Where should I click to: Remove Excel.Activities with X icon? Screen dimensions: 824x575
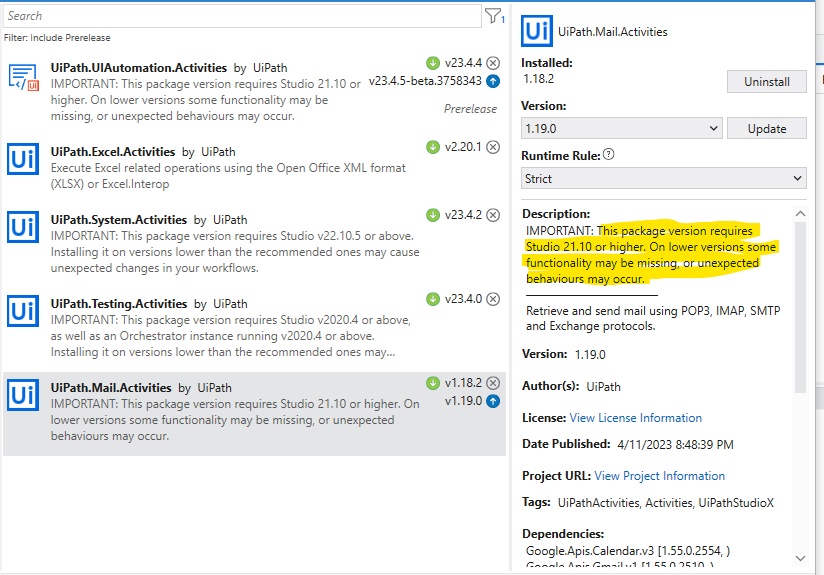click(493, 147)
